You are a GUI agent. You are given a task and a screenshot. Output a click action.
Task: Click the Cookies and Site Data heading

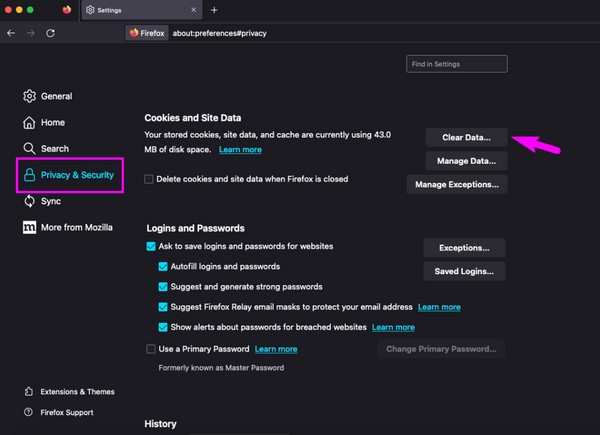click(x=193, y=118)
